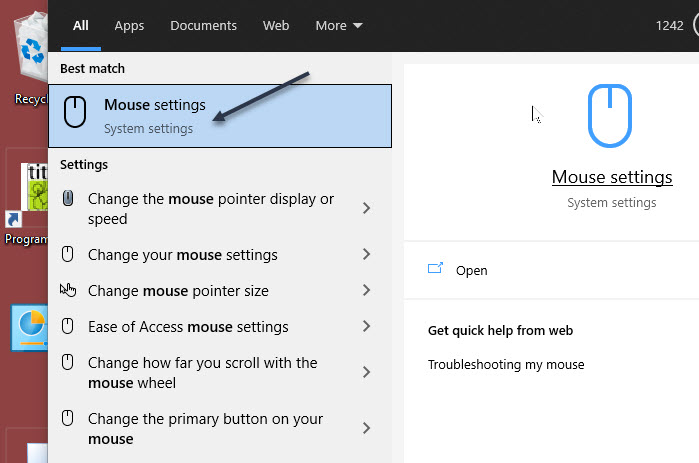Click the Open icon in the preview pane
Screen dimensions: 699x463
(x=435, y=269)
